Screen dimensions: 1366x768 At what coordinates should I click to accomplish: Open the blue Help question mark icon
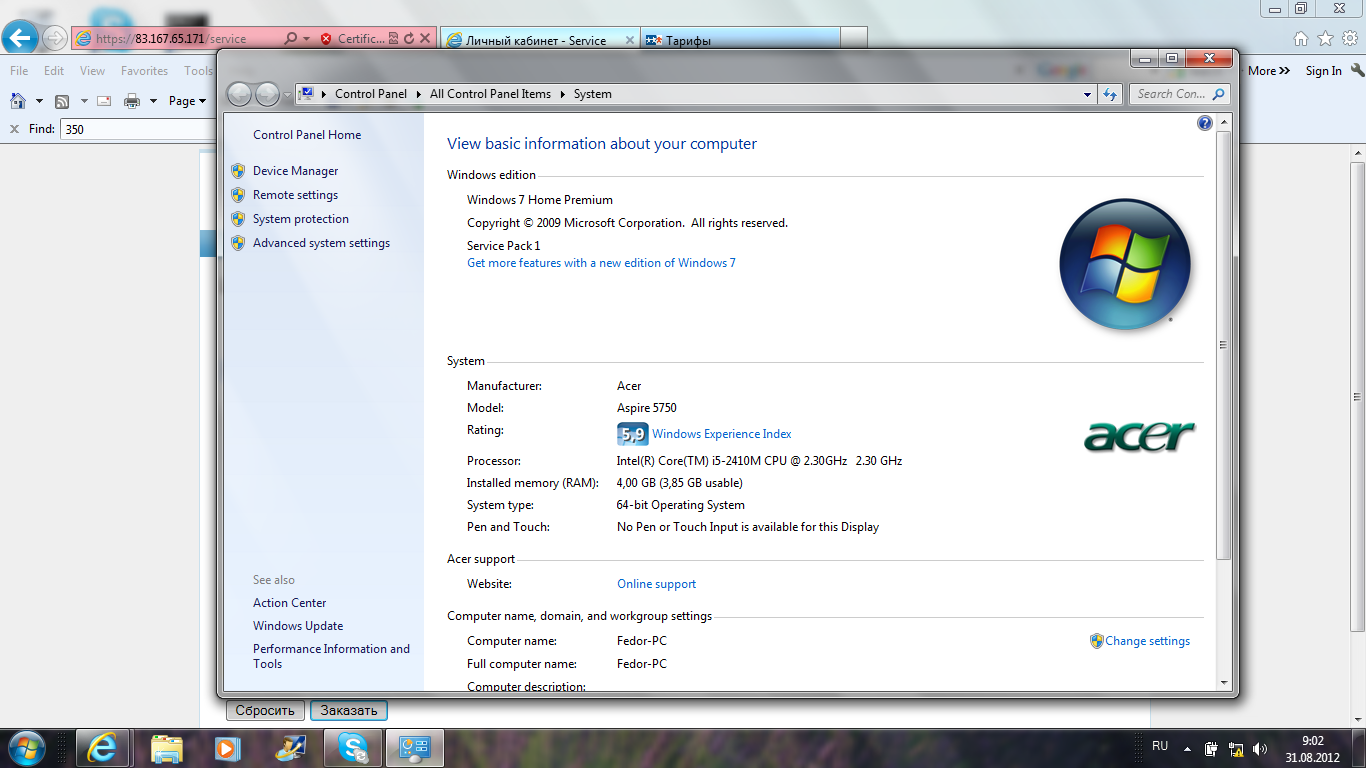(x=1205, y=123)
